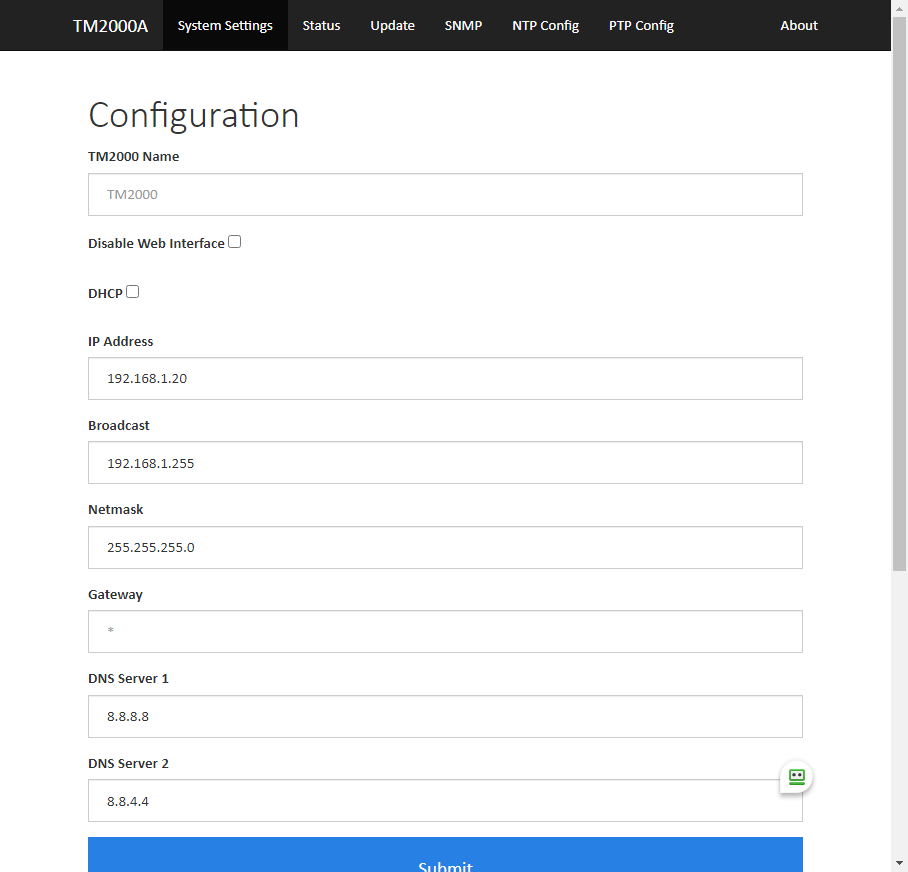Toggle the Disable Web Interface checkbox
The height and width of the screenshot is (872, 908).
point(235,242)
